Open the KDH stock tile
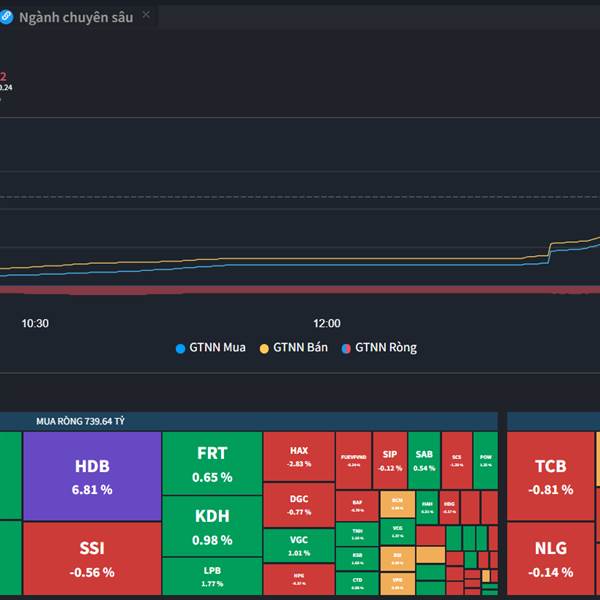The width and height of the screenshot is (600, 600). [212, 528]
